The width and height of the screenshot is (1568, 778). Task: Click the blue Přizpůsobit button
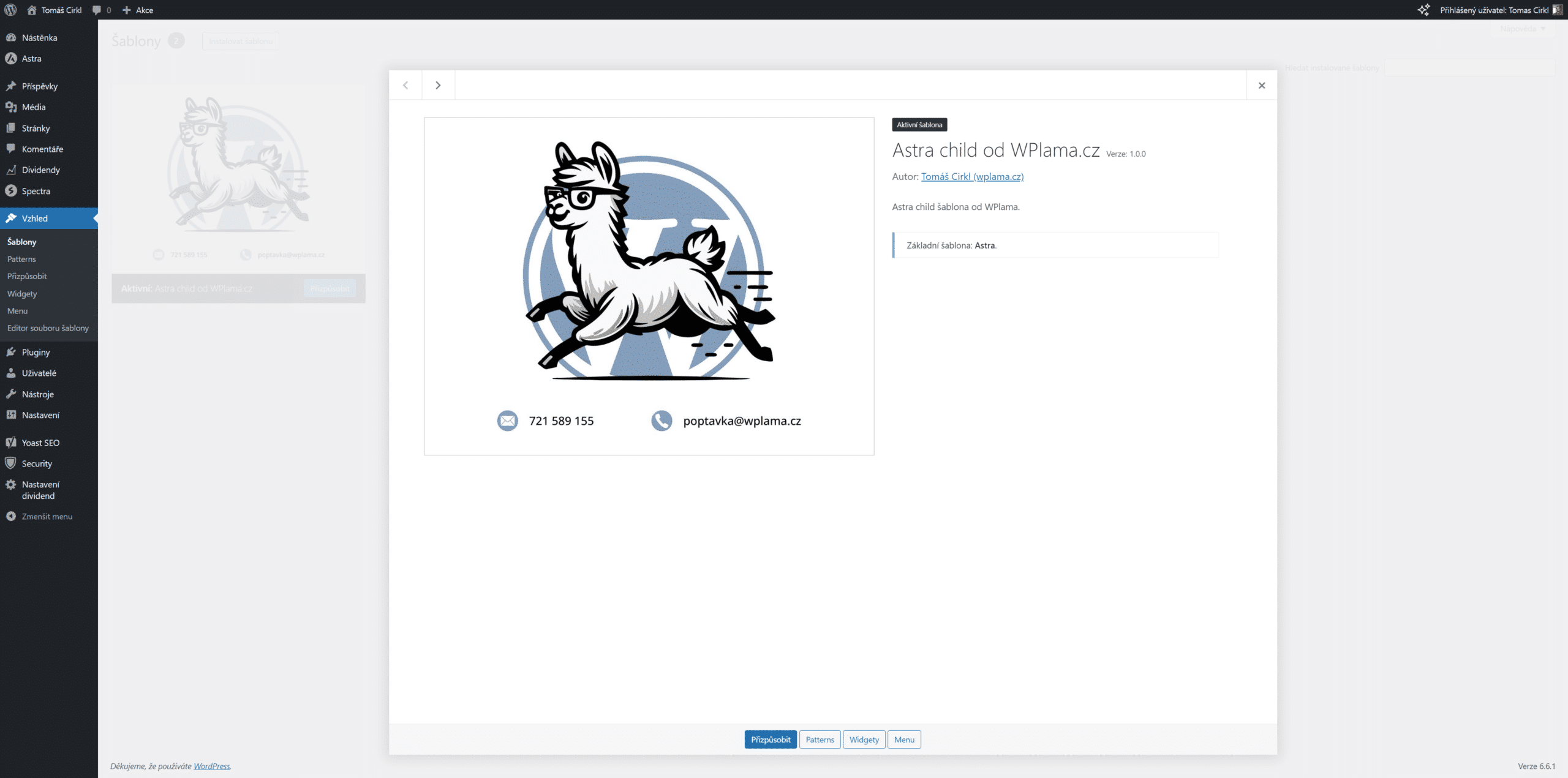(x=771, y=739)
